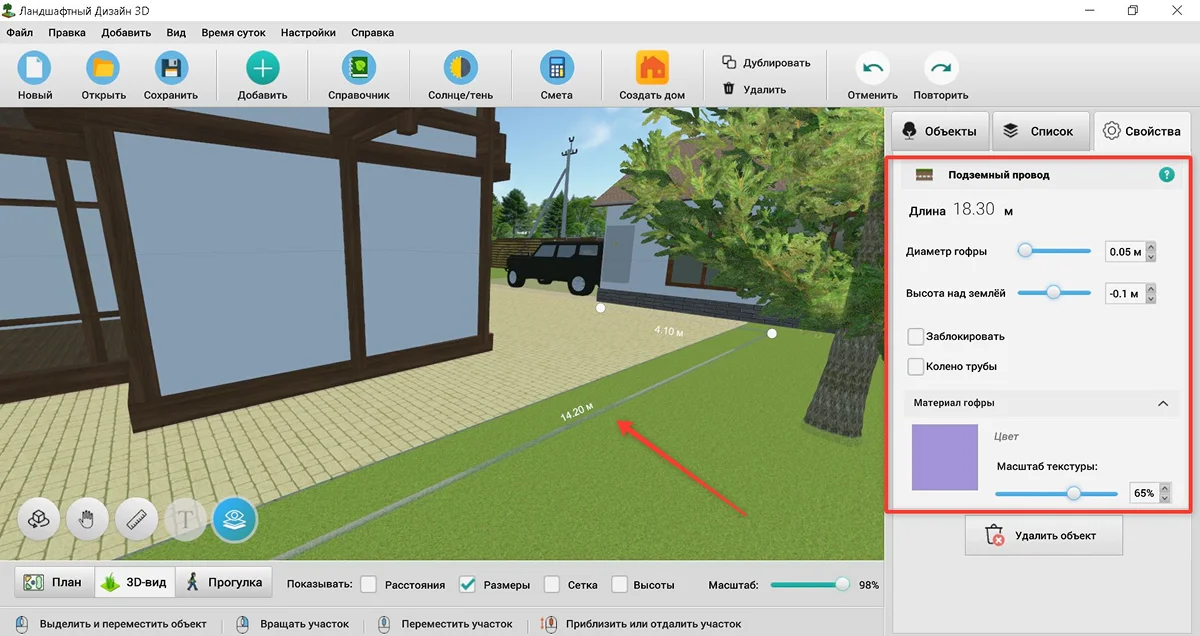Click the Создать дом house icon

652,69
